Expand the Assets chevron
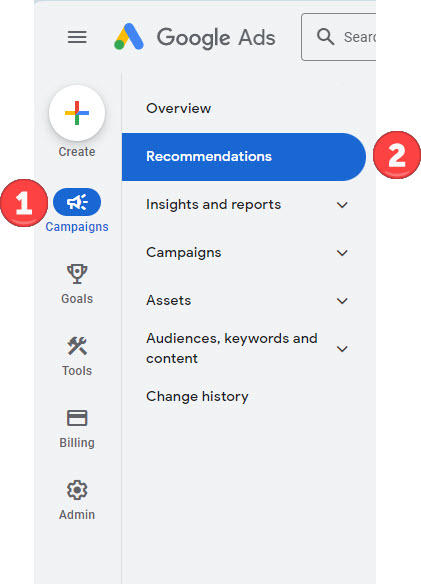The image size is (421, 584). tap(342, 301)
